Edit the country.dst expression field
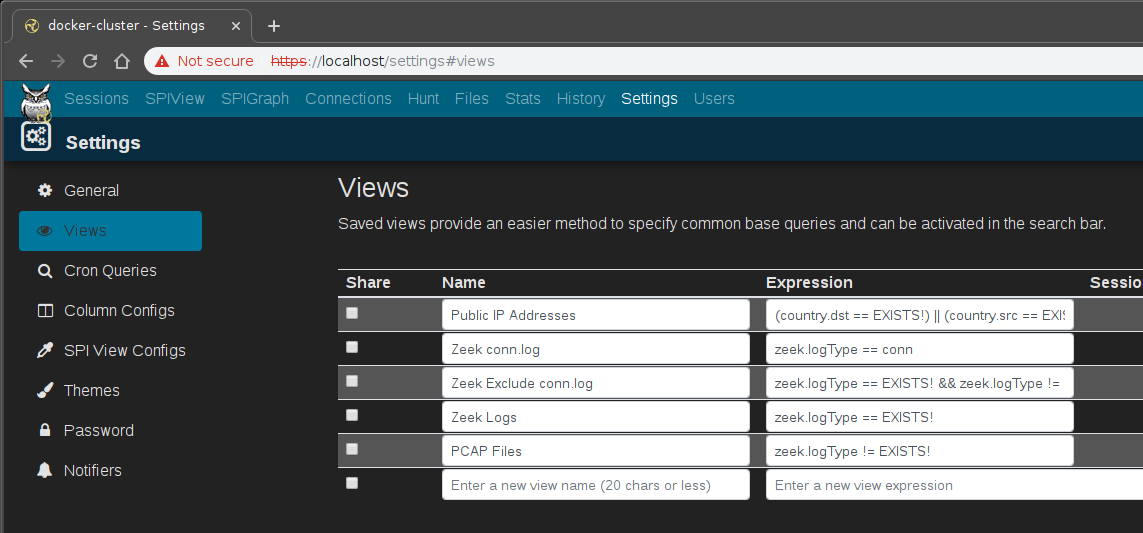1143x533 pixels. 920,315
